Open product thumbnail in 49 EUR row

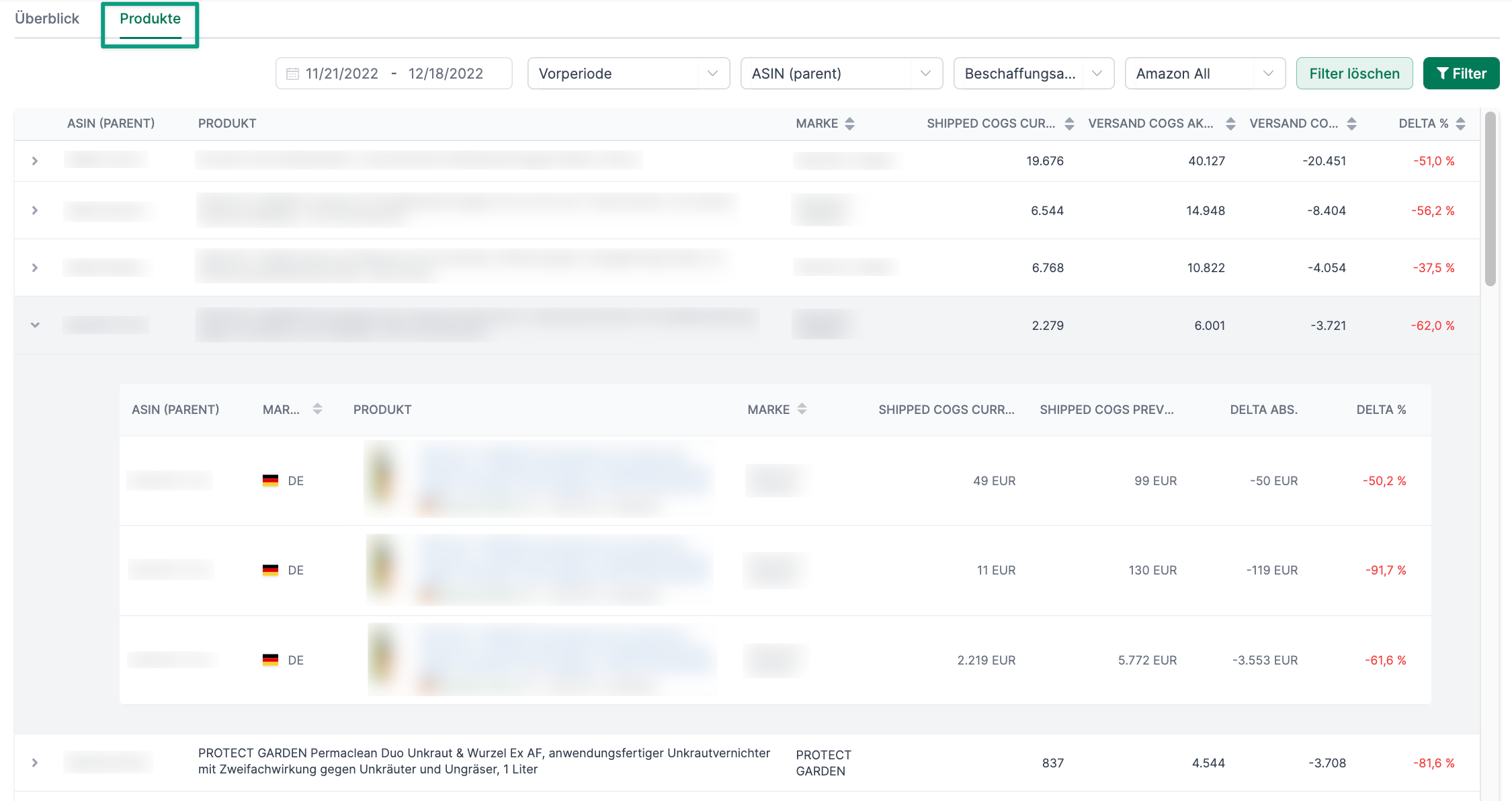pos(384,478)
